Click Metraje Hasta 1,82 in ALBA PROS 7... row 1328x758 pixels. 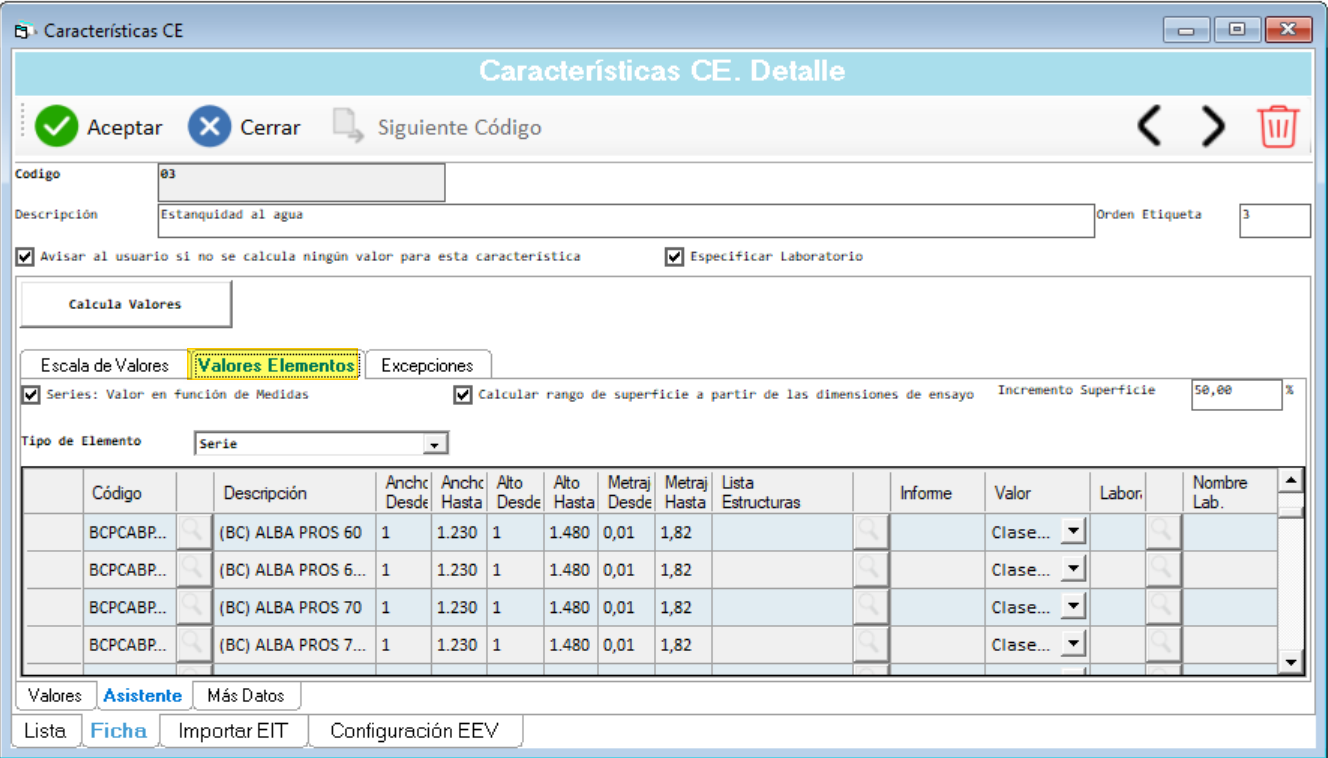pos(683,645)
